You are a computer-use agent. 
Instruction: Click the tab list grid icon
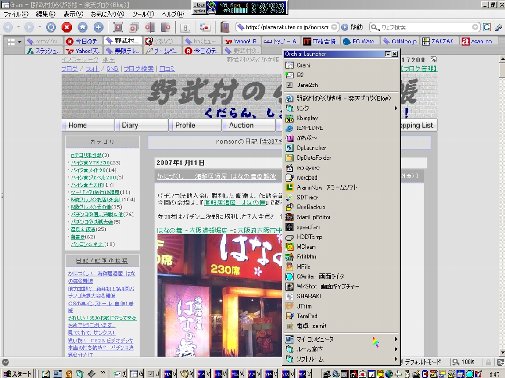click(11, 42)
